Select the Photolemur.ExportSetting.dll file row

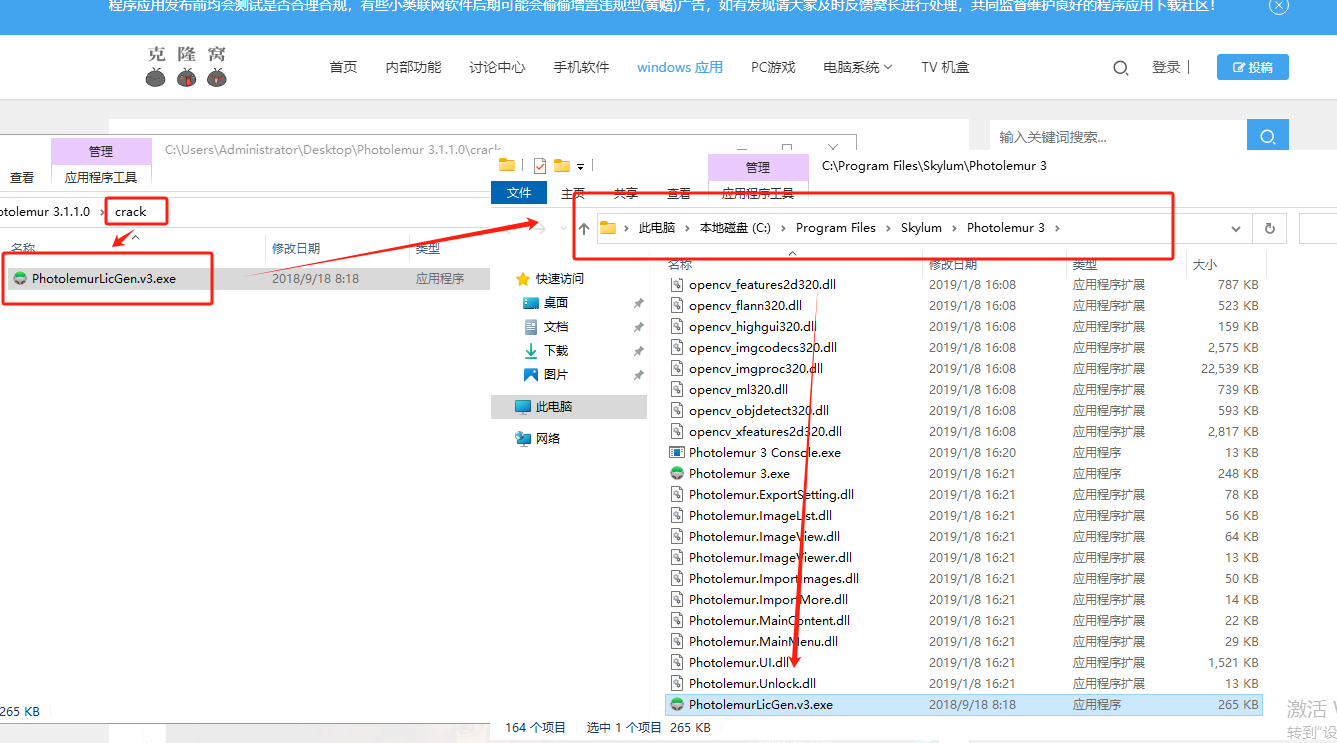963,495
